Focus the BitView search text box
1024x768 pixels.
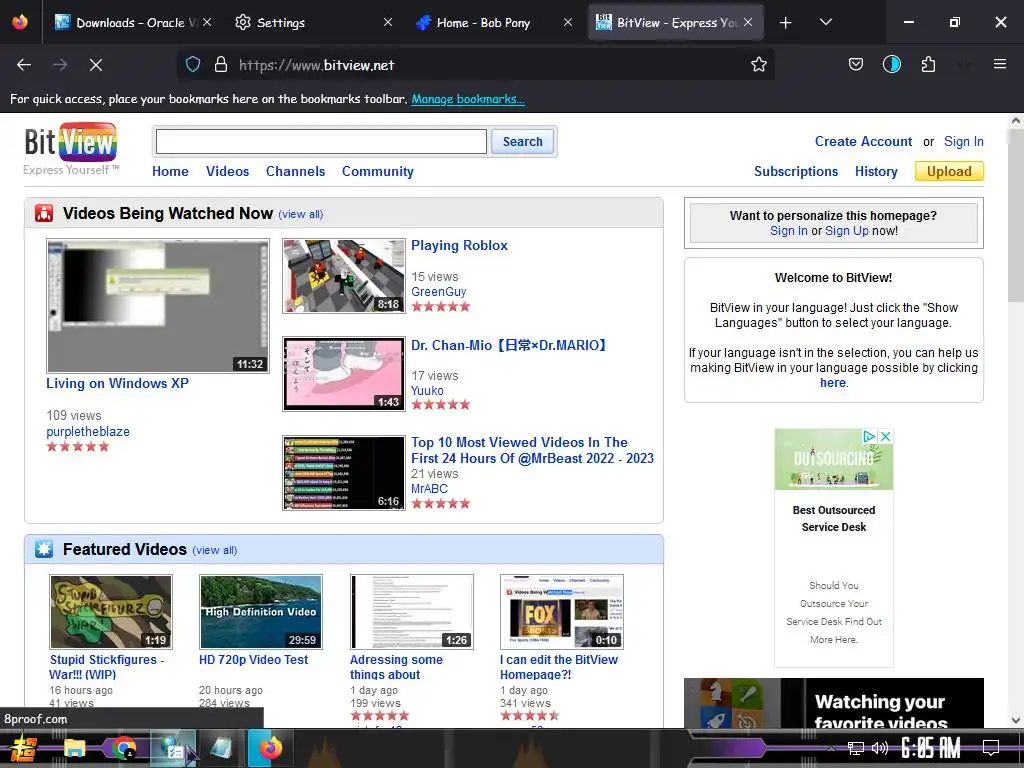(321, 142)
